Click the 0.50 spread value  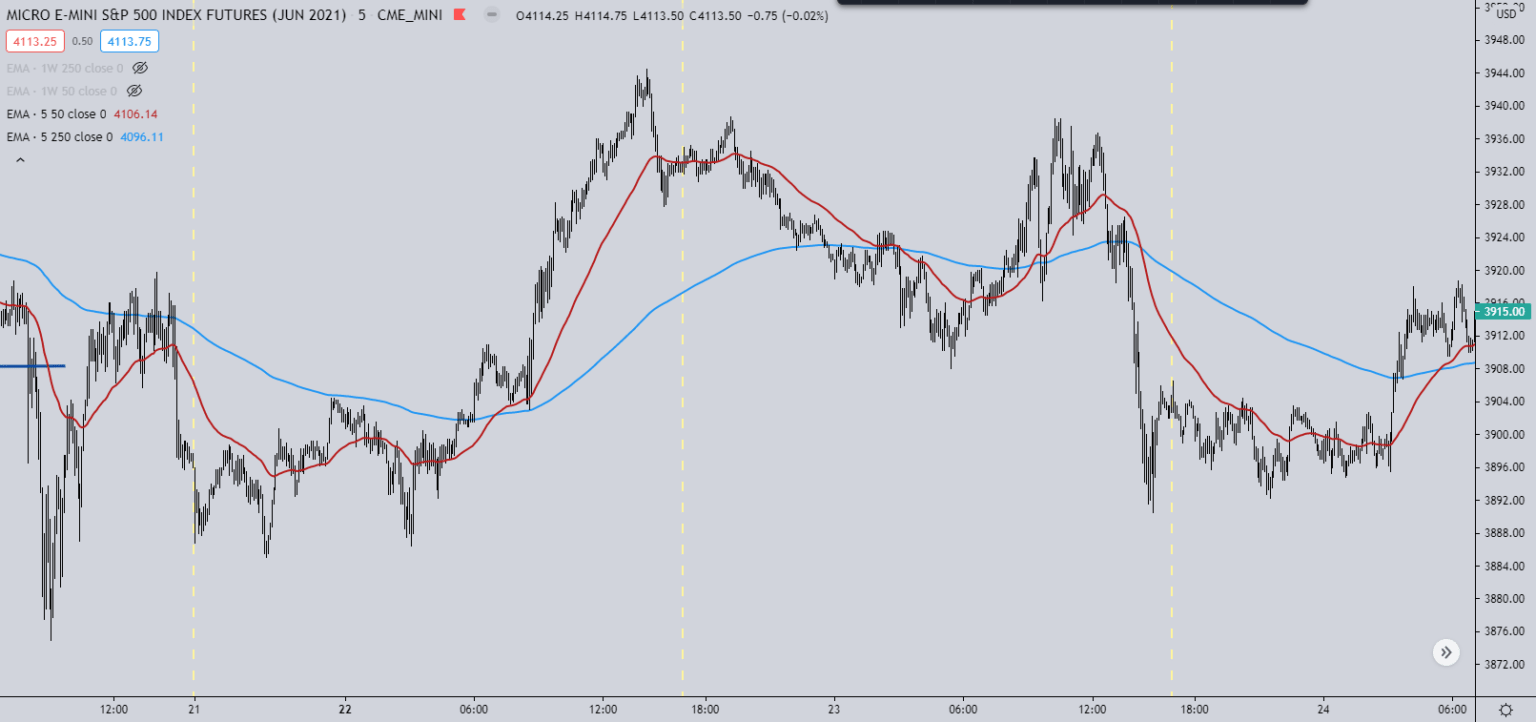83,41
